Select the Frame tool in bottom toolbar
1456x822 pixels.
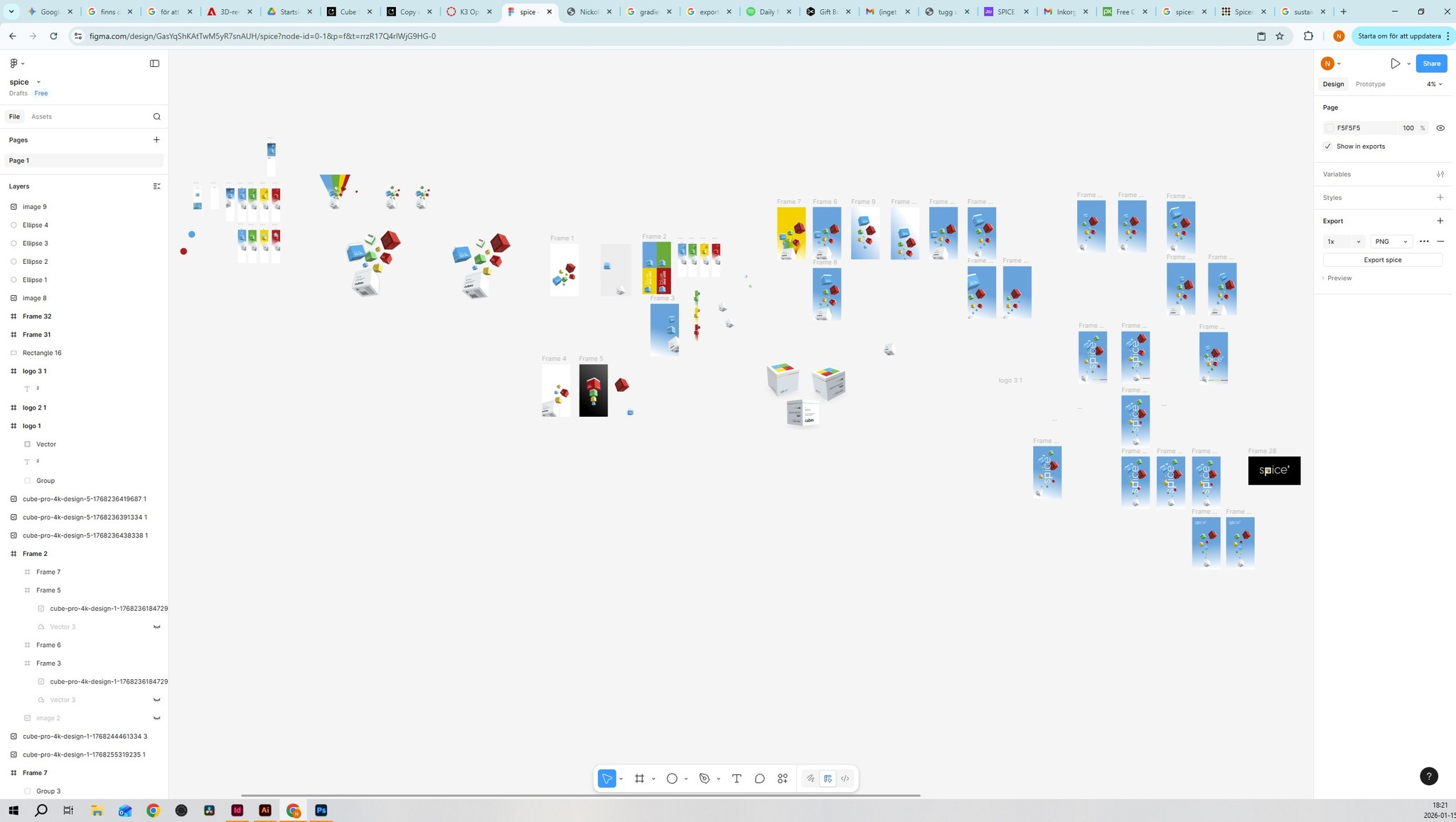(x=639, y=779)
